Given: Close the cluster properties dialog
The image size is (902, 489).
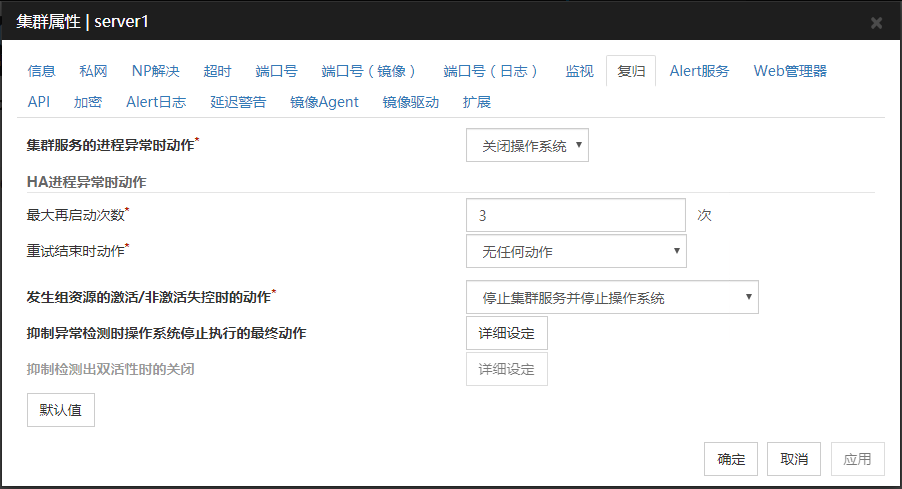Looking at the screenshot, I should click(x=876, y=22).
